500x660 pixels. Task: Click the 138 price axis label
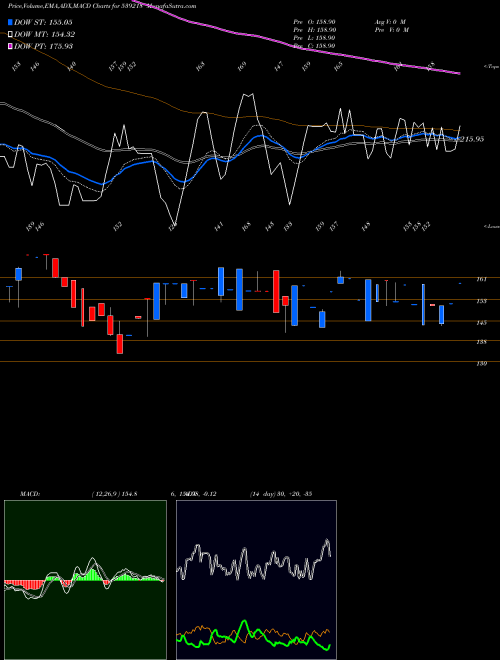(482, 342)
